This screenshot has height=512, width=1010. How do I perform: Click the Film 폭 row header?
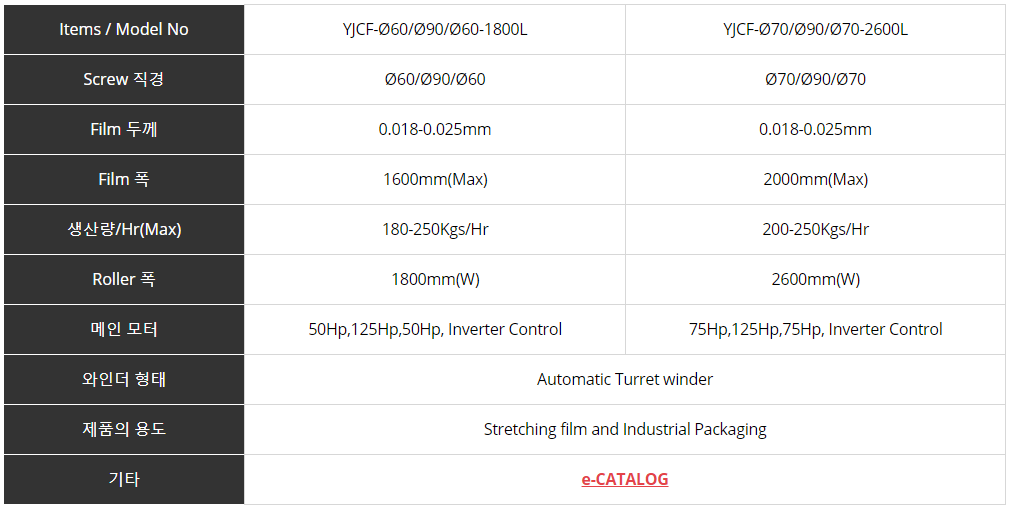coord(124,179)
